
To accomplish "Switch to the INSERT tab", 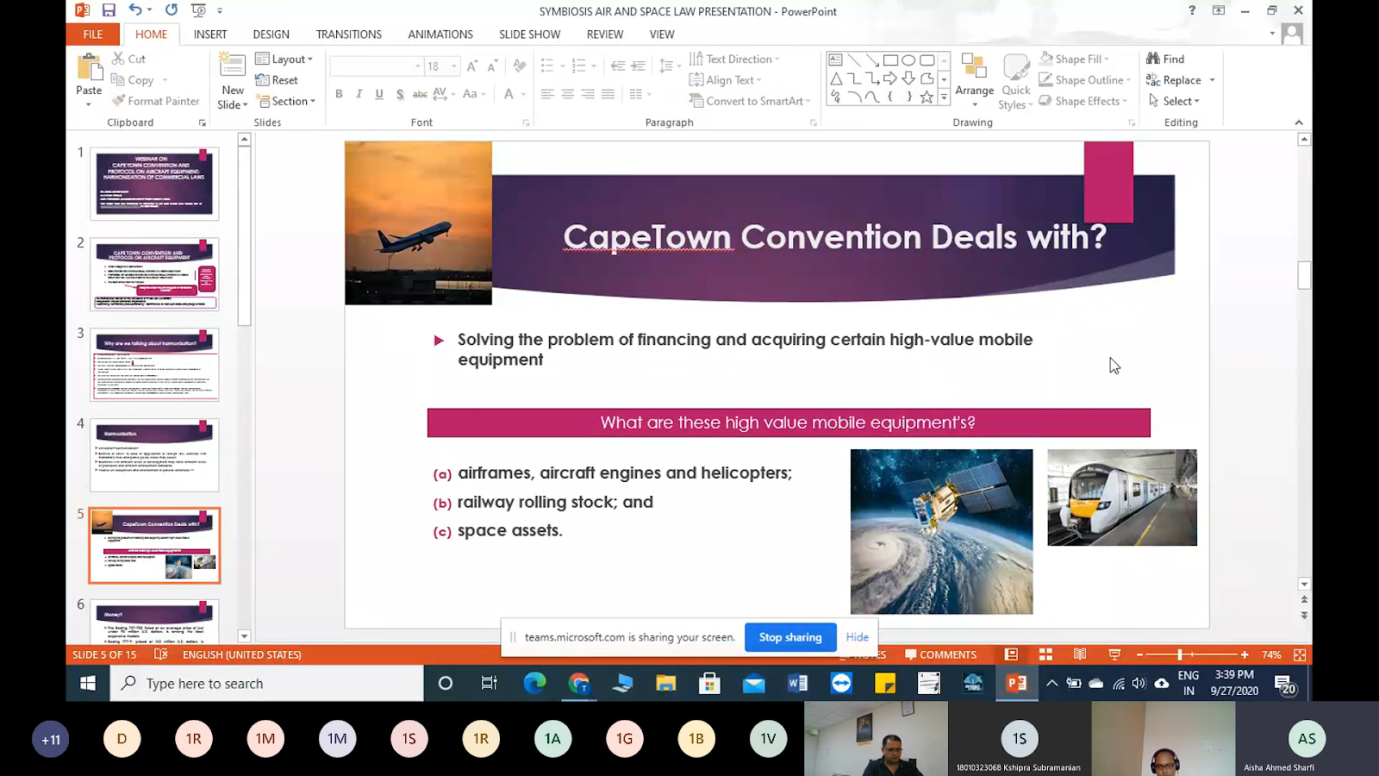I will [210, 34].
